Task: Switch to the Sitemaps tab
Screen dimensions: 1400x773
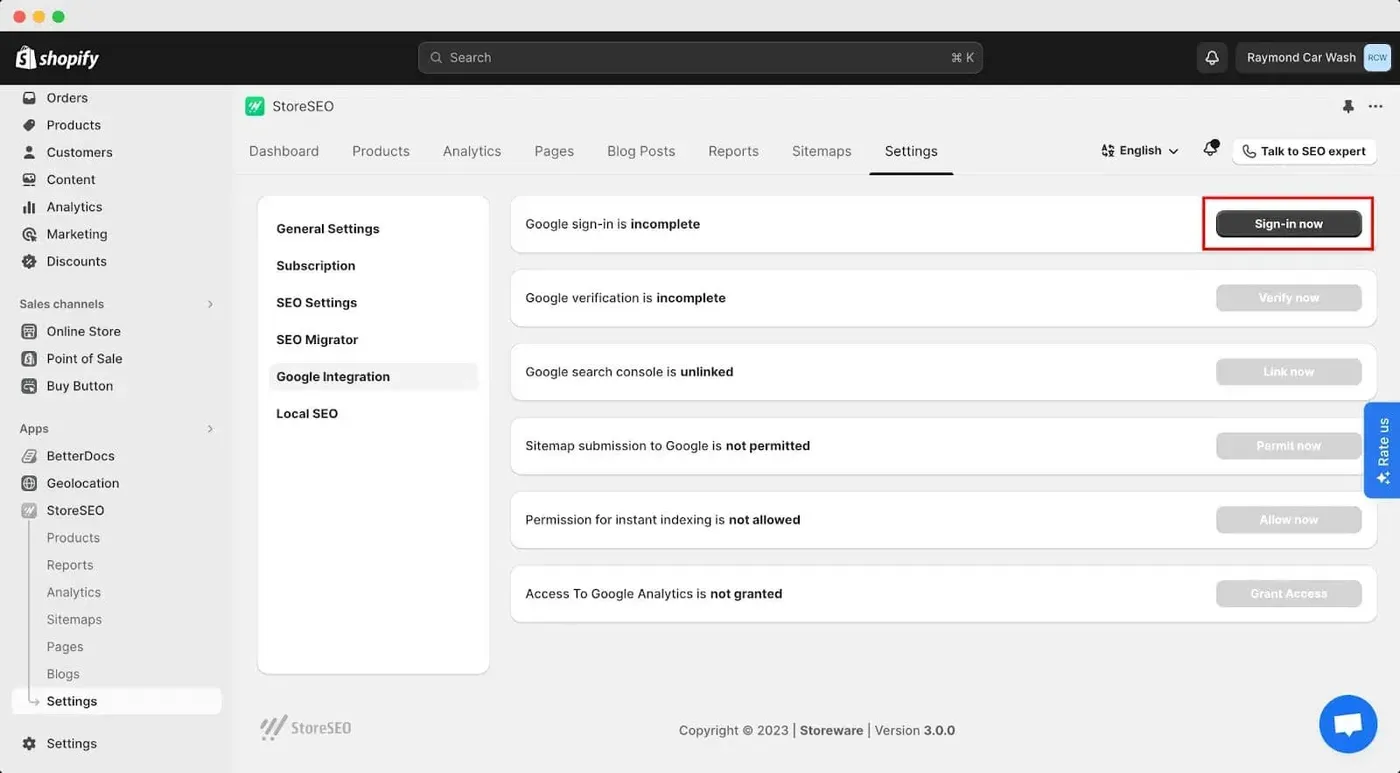Action: 822,151
